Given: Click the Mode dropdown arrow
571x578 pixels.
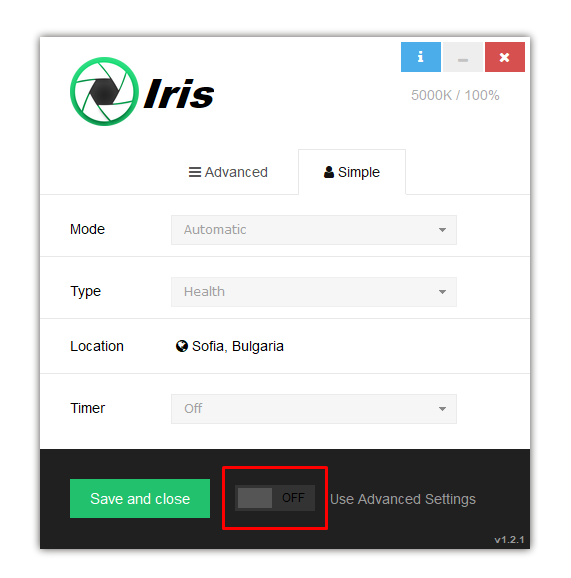Looking at the screenshot, I should click(x=442, y=230).
